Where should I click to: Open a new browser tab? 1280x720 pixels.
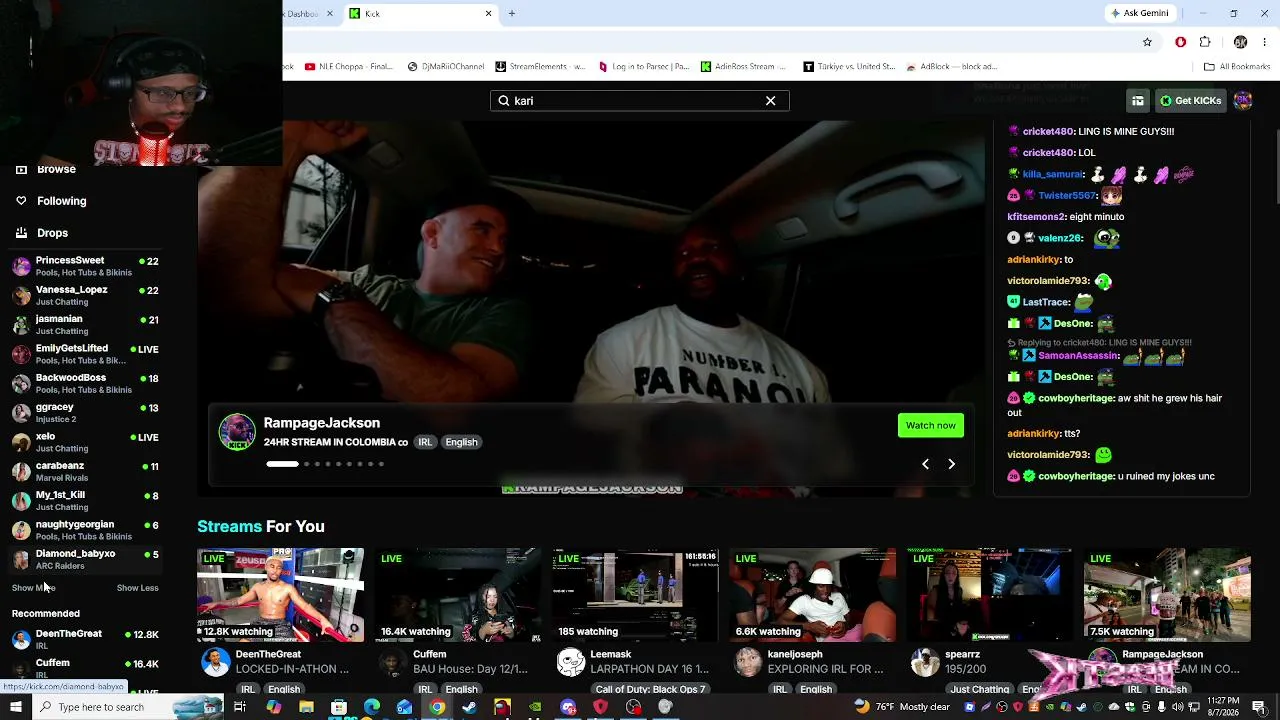(512, 14)
